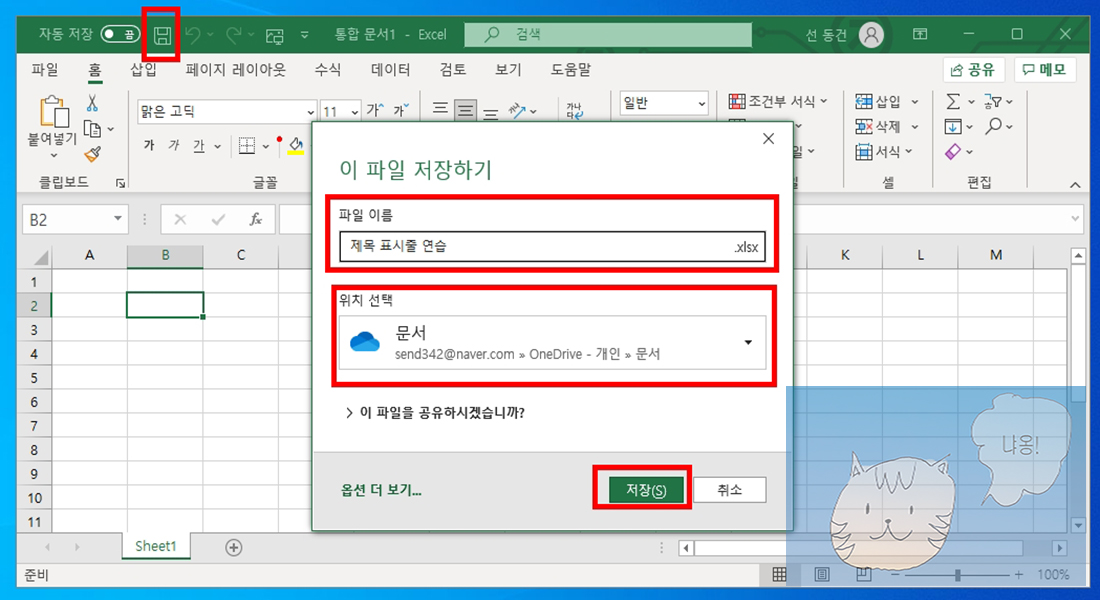Image resolution: width=1100 pixels, height=600 pixels.
Task: Toggle italic 가 formatting
Action: pos(174,145)
